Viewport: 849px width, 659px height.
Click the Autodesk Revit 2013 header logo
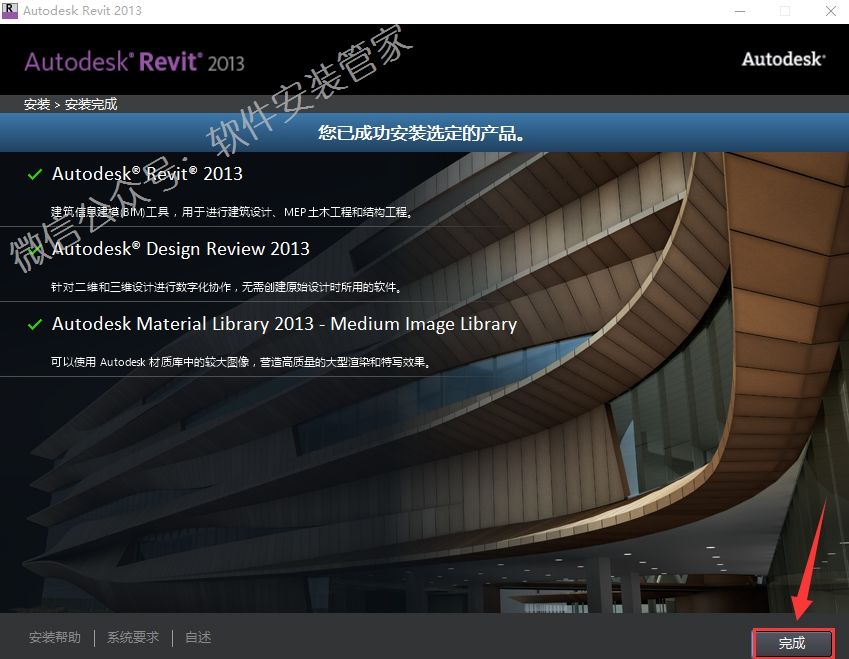(134, 61)
